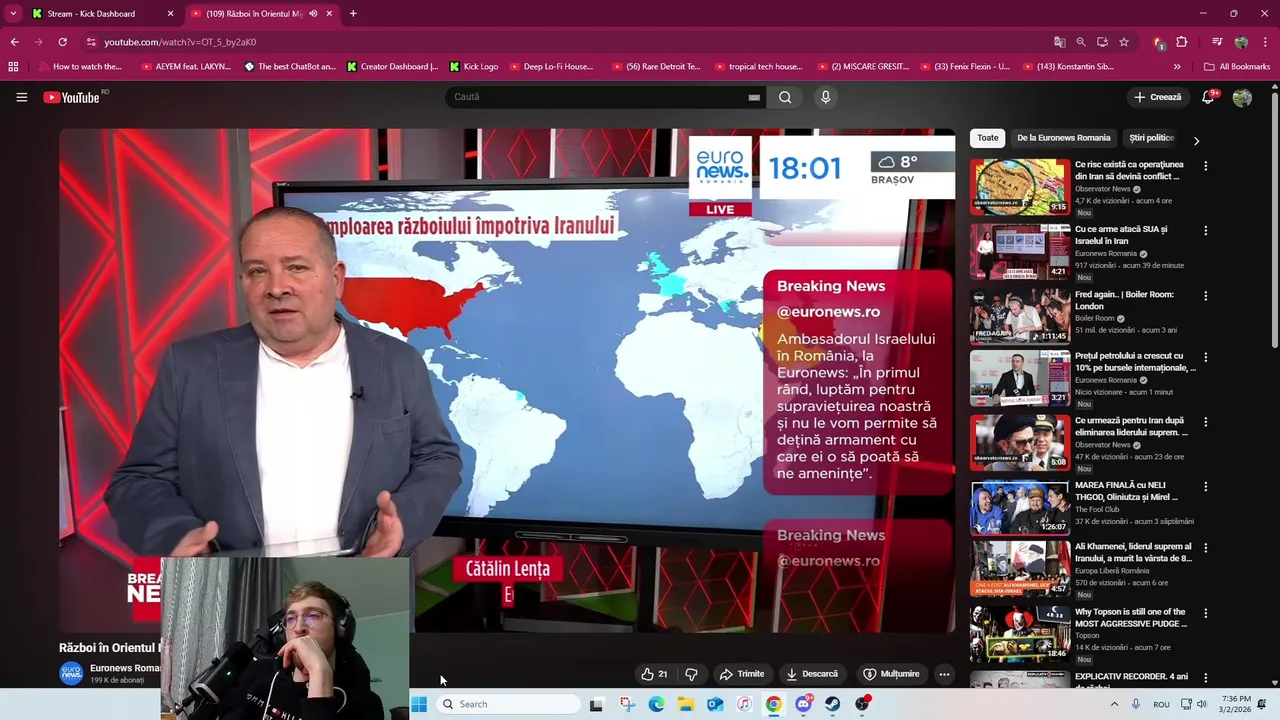The width and height of the screenshot is (1280, 720).
Task: Open the Prețul petrolului a crescut video thumbnail
Action: click(x=1019, y=378)
